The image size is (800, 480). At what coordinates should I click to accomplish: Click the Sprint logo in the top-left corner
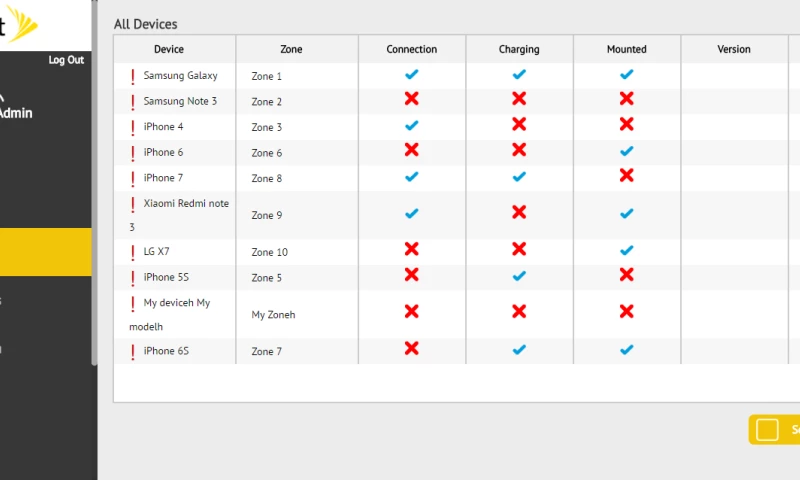pyautogui.click(x=20, y=24)
